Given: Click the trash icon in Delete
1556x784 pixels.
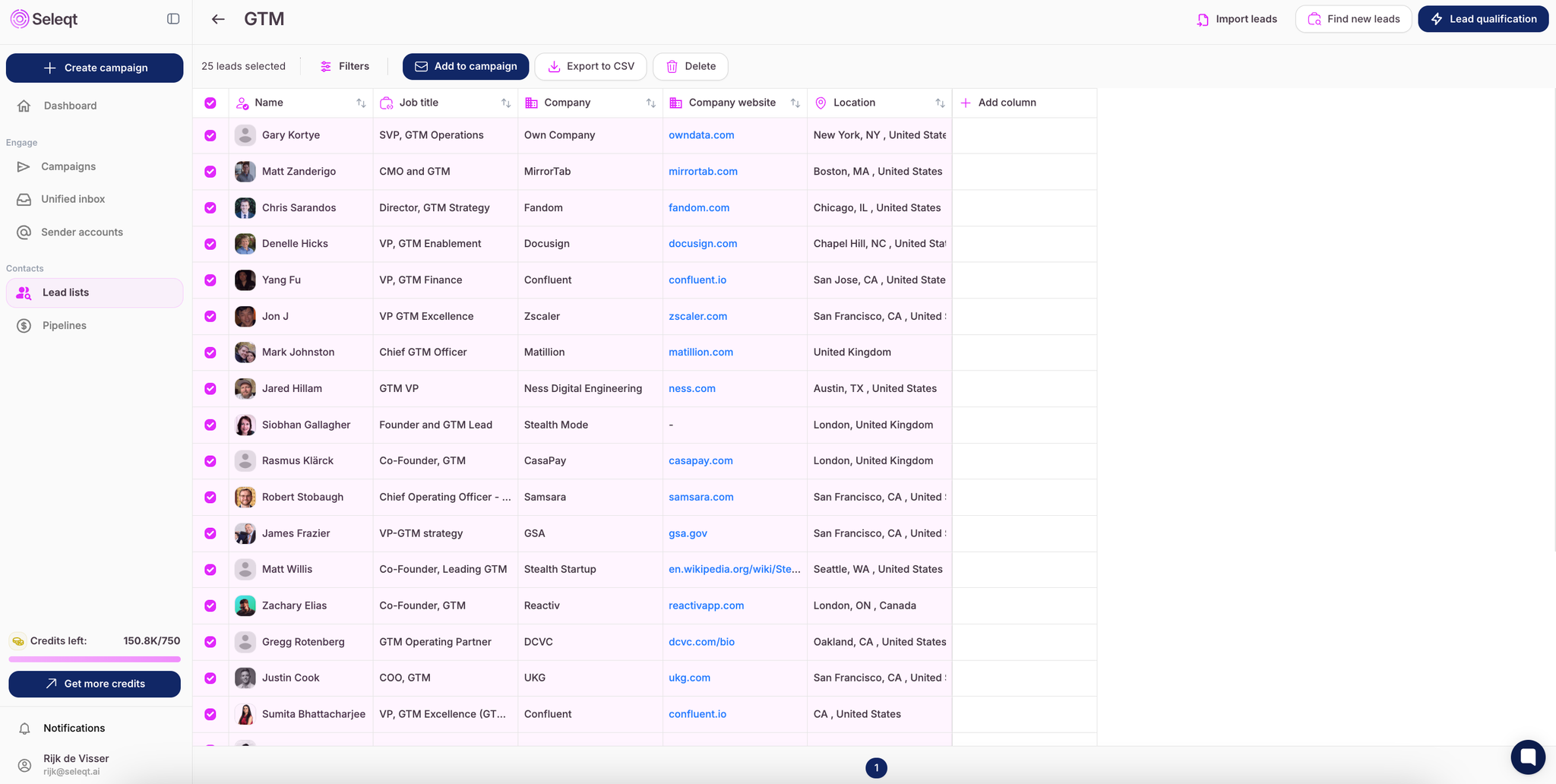Looking at the screenshot, I should pos(672,67).
